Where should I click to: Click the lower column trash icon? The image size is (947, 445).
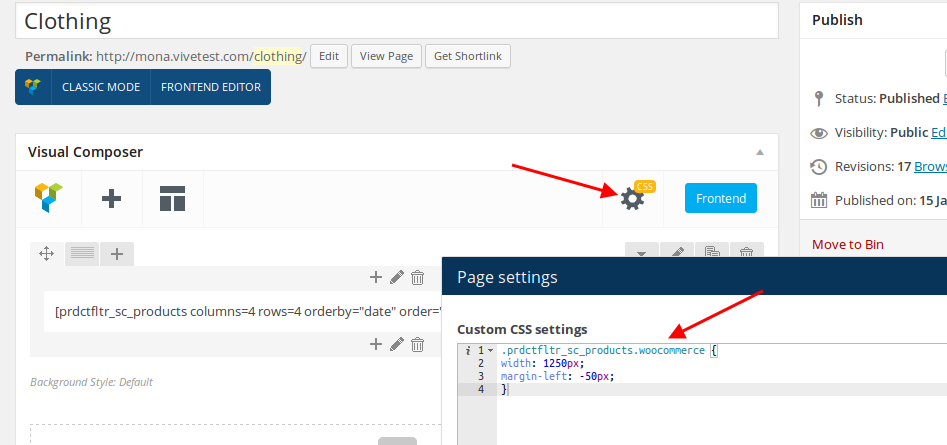tap(417, 344)
